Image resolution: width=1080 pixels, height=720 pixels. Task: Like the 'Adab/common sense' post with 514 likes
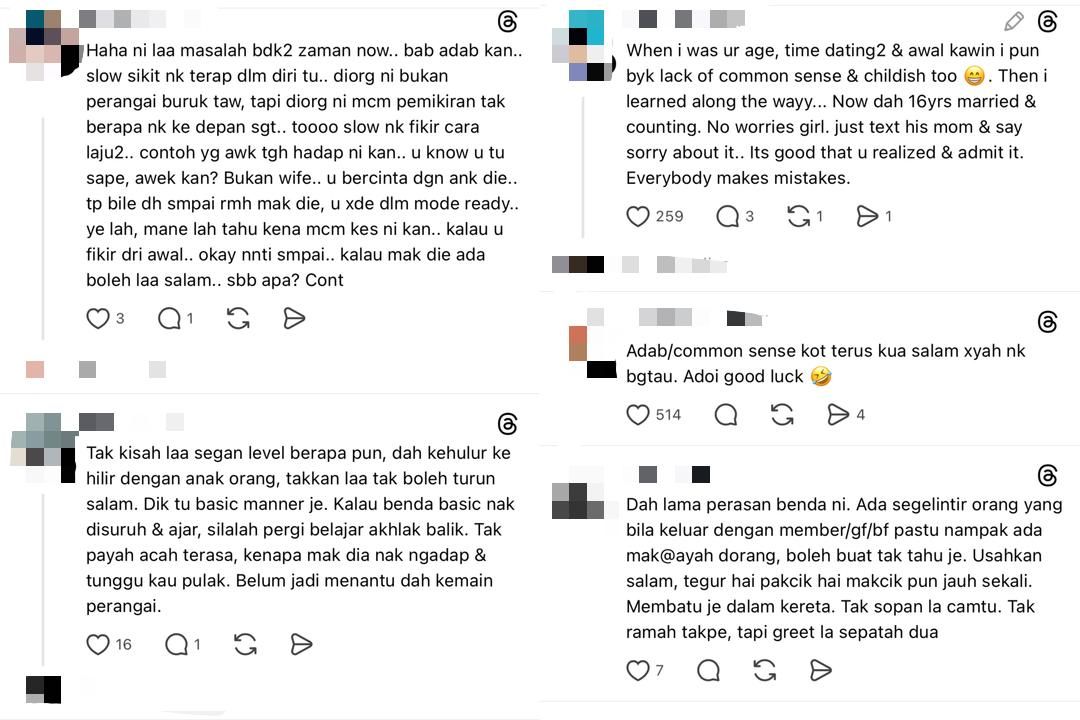coord(638,415)
